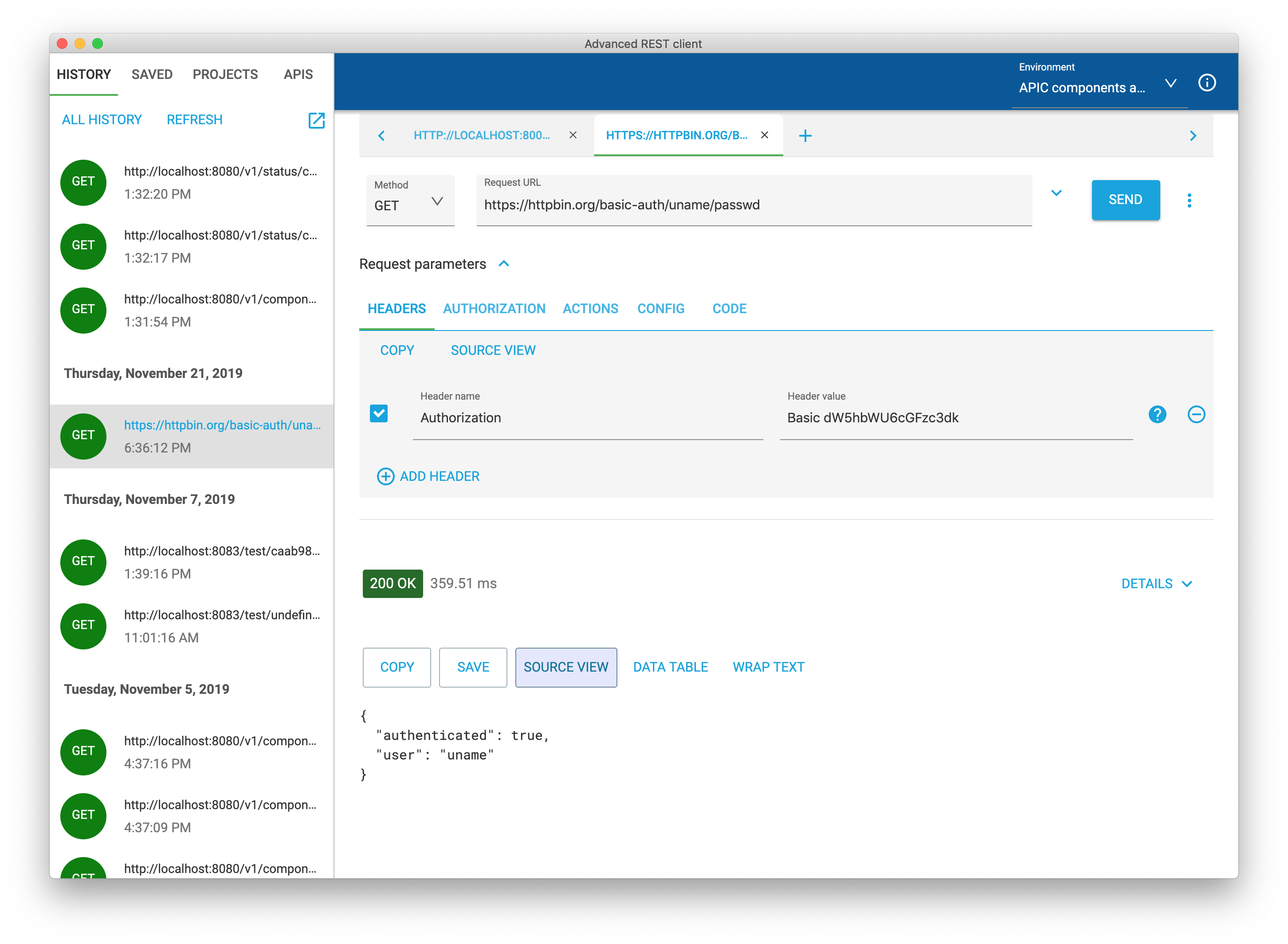Remove the Authorization header row
The height and width of the screenshot is (944, 1288).
coord(1196,414)
